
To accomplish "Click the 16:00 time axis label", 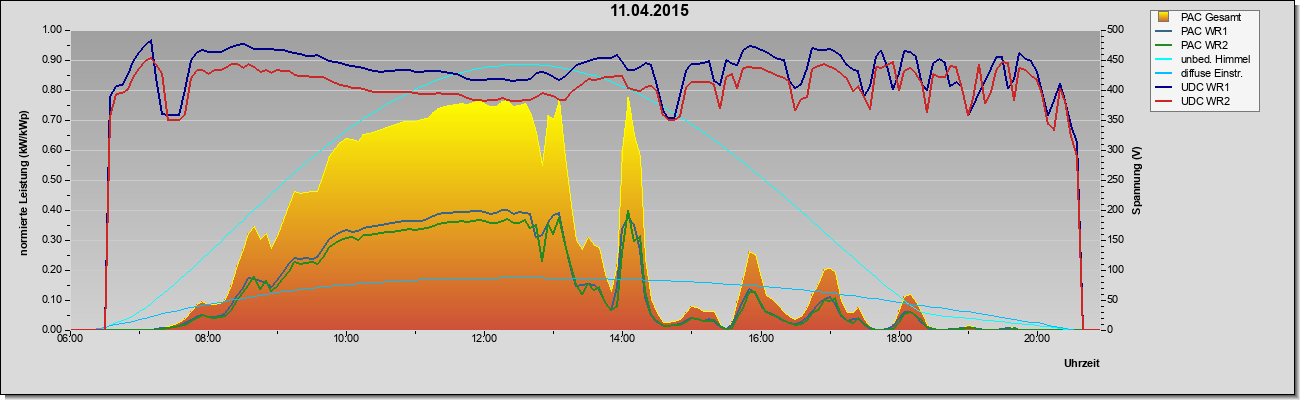I will [760, 339].
